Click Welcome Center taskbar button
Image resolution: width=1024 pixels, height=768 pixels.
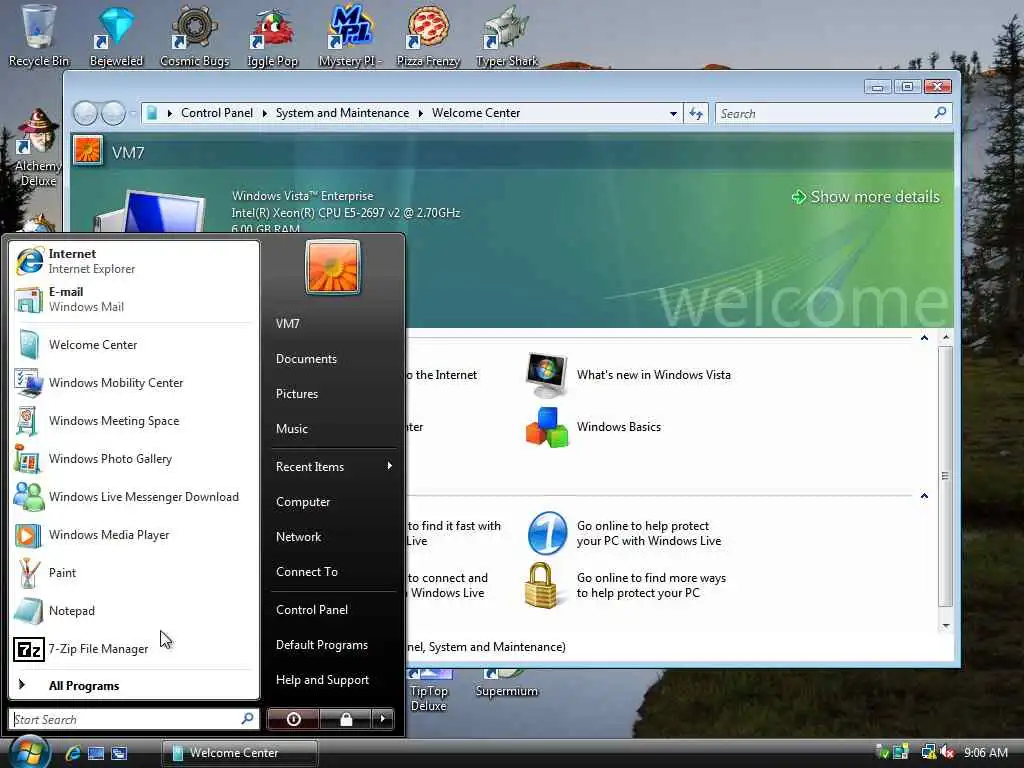240,753
